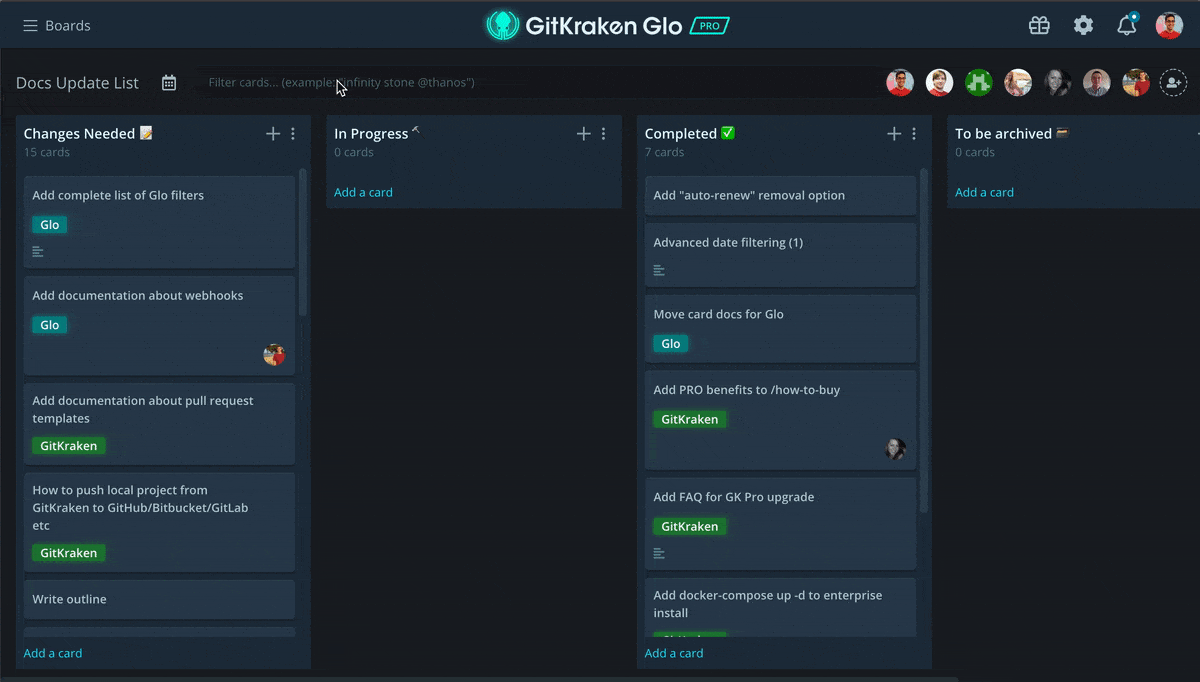This screenshot has height=682, width=1200.
Task: Open the Write outline card
Action: tap(159, 599)
